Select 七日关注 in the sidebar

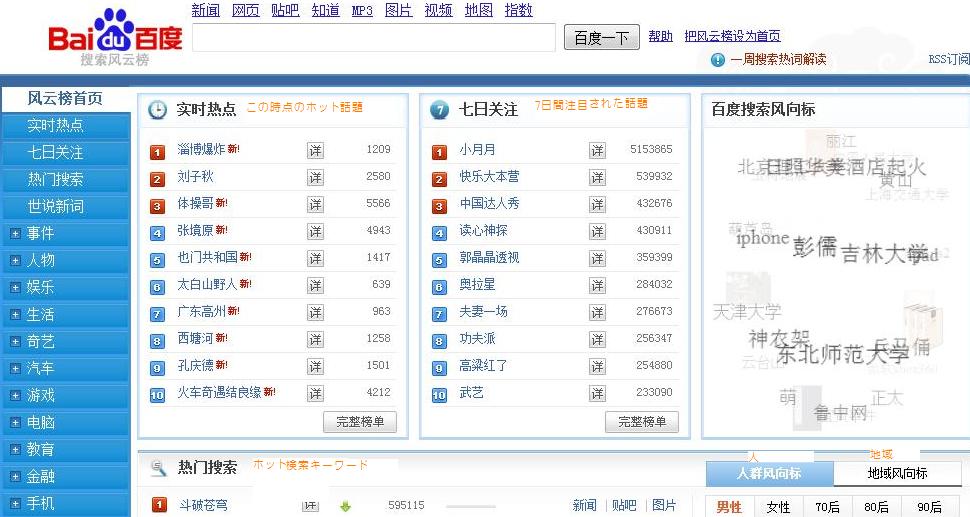65,153
